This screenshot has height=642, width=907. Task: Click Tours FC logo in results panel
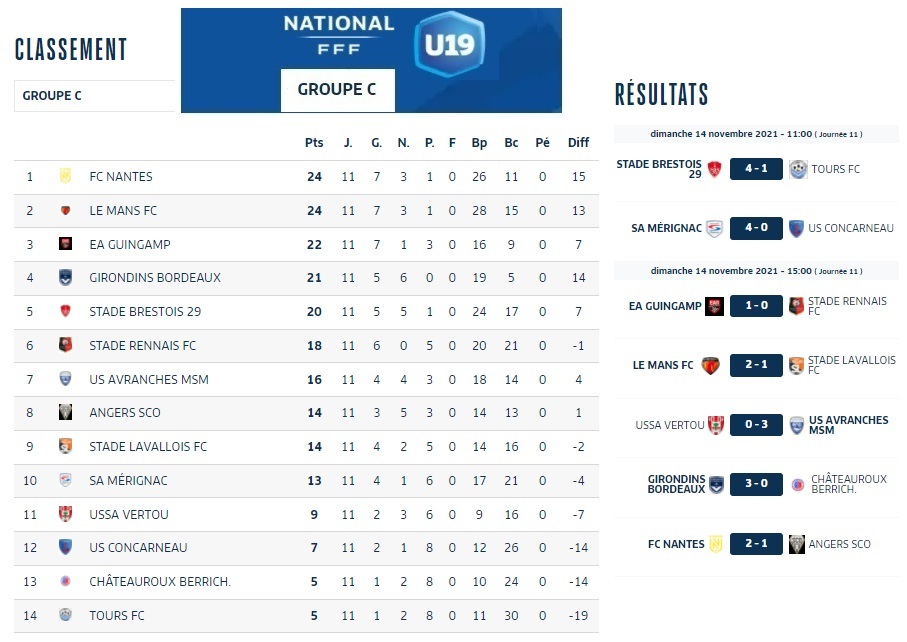click(797, 169)
